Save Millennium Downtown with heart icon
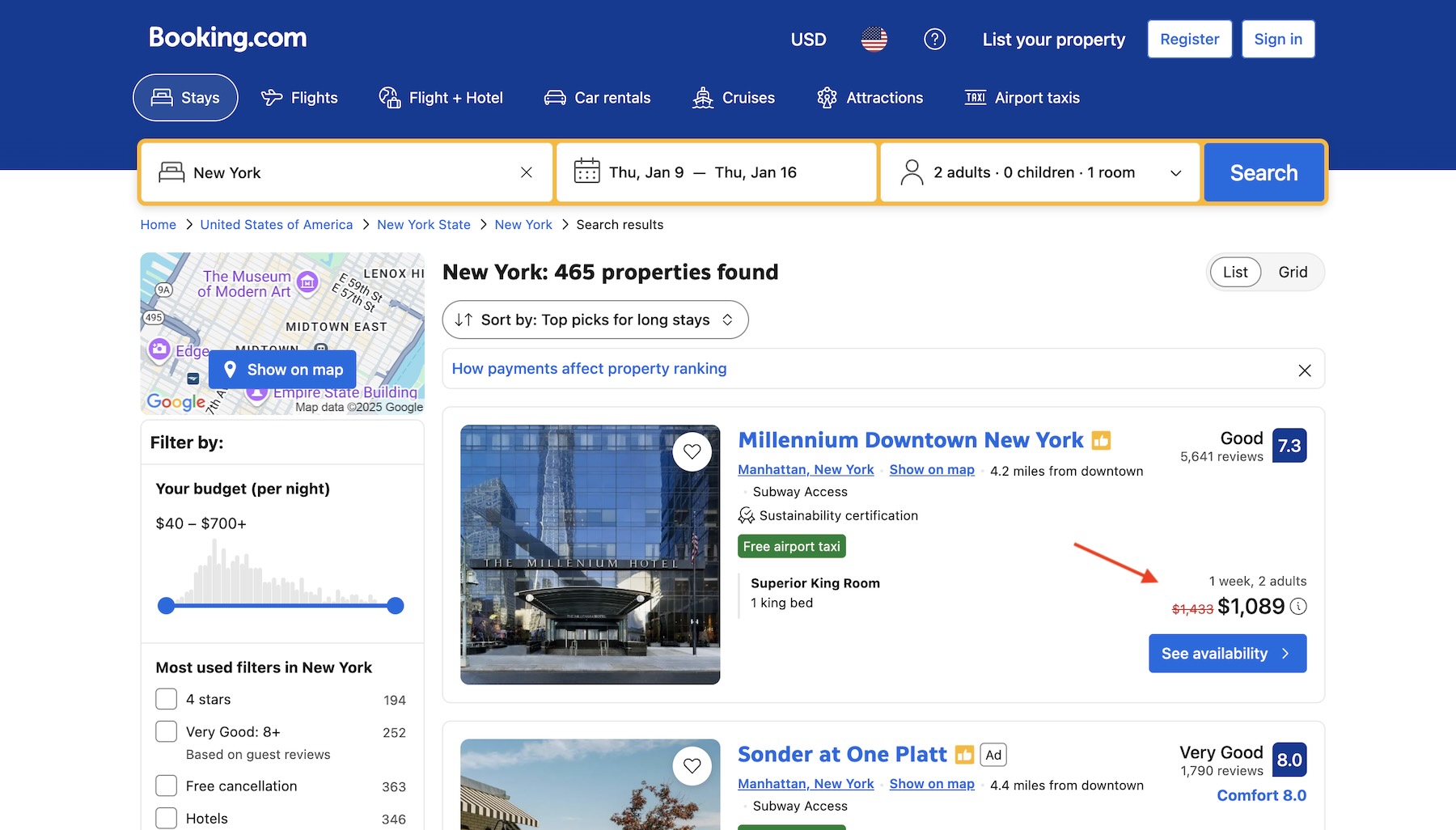This screenshot has height=830, width=1456. [692, 451]
